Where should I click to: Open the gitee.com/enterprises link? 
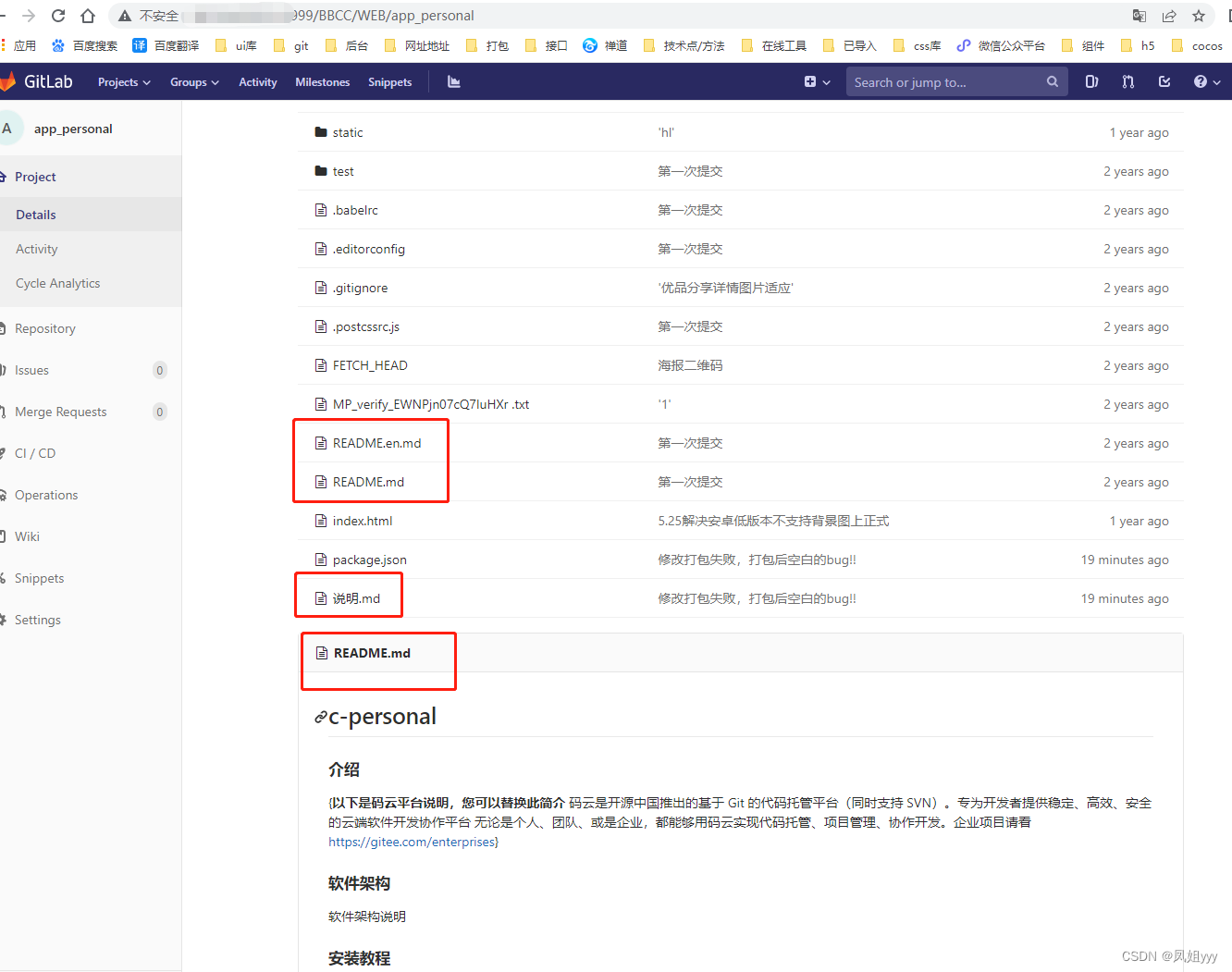(x=412, y=842)
